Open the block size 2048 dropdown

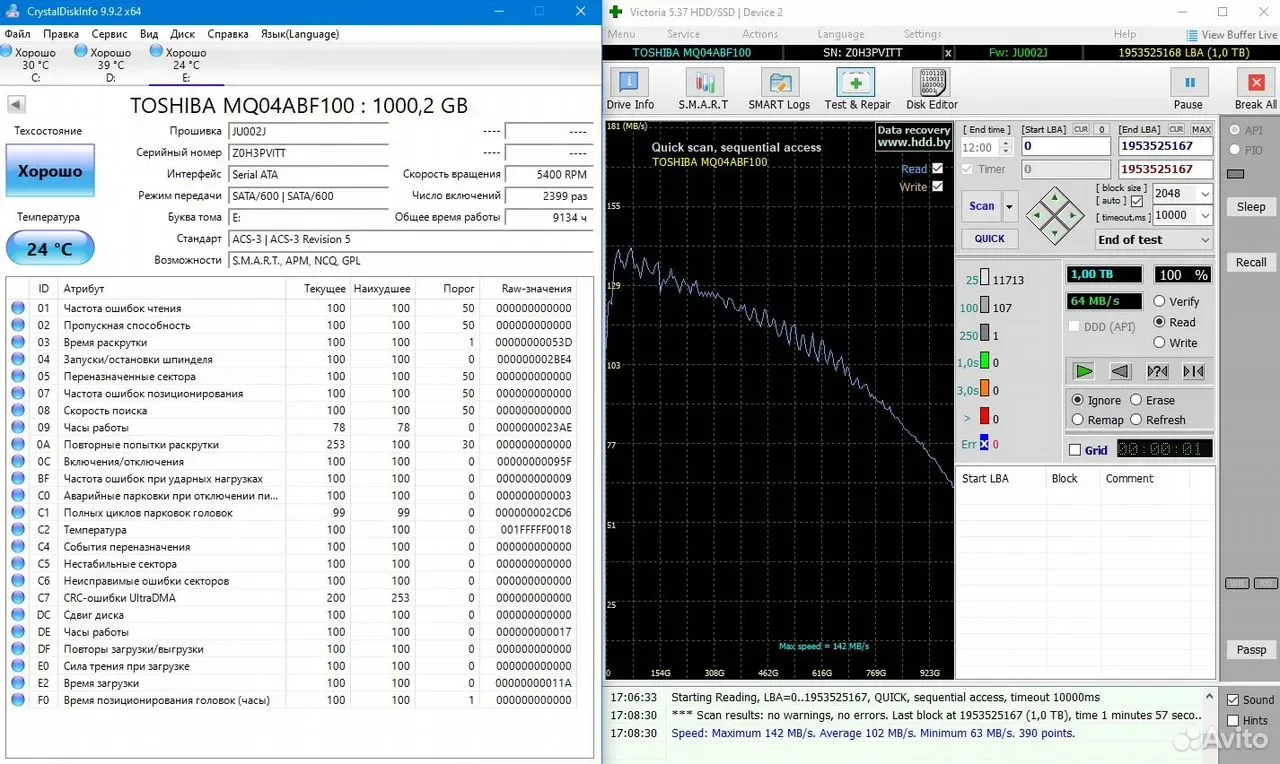pyautogui.click(x=1205, y=194)
